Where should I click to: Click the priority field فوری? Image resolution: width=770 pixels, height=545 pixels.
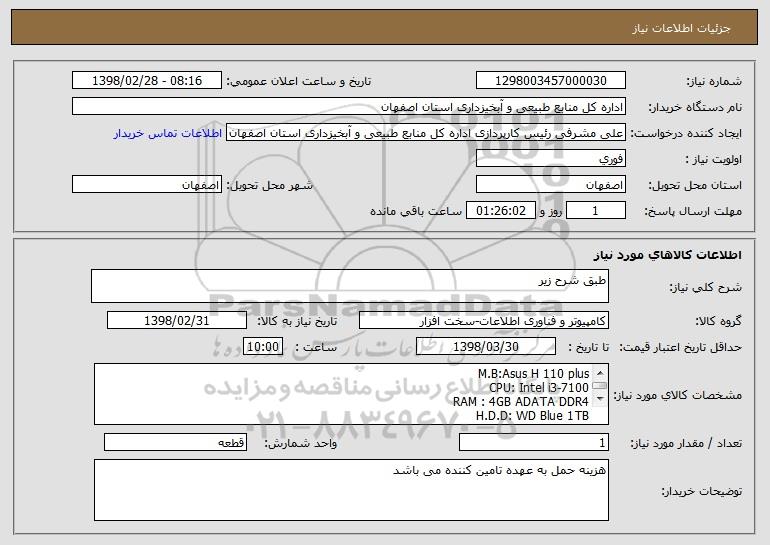(x=550, y=159)
